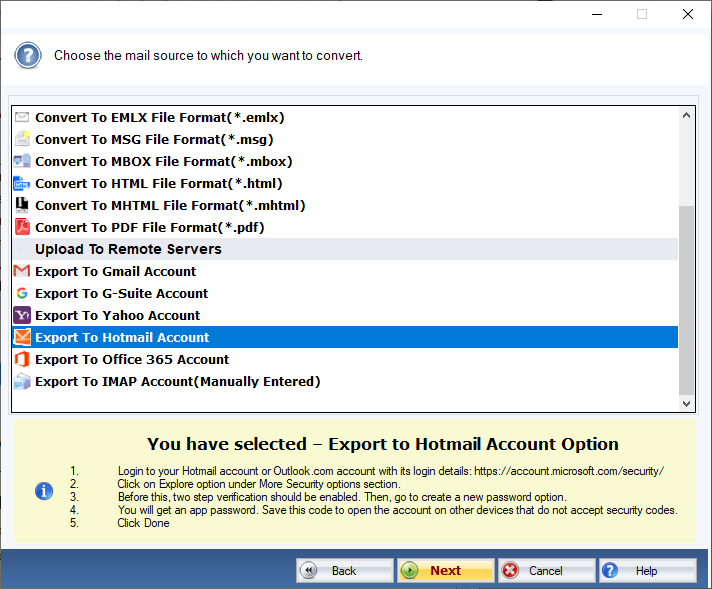This screenshot has height=589, width=712.
Task: Select Convert To MBOX File Format
Action: point(345,161)
